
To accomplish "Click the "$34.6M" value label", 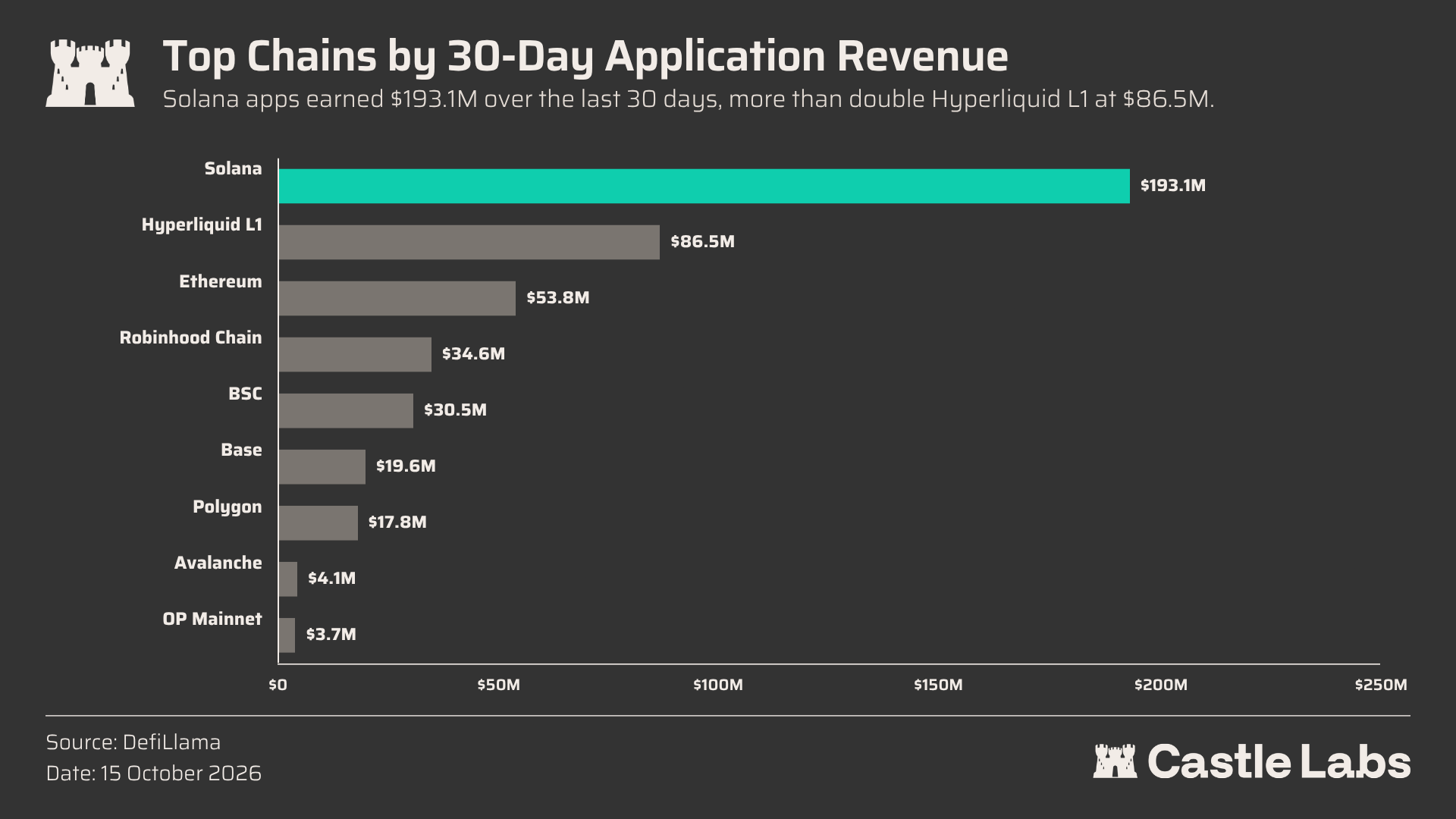I will click(x=473, y=354).
